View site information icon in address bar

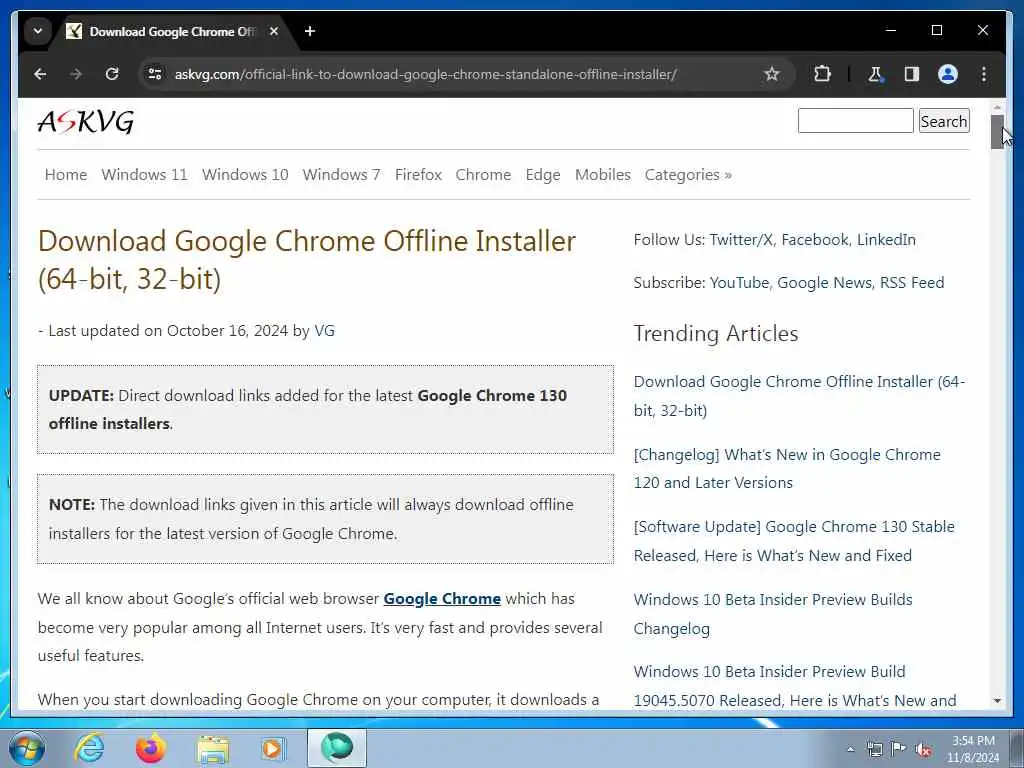(x=155, y=74)
